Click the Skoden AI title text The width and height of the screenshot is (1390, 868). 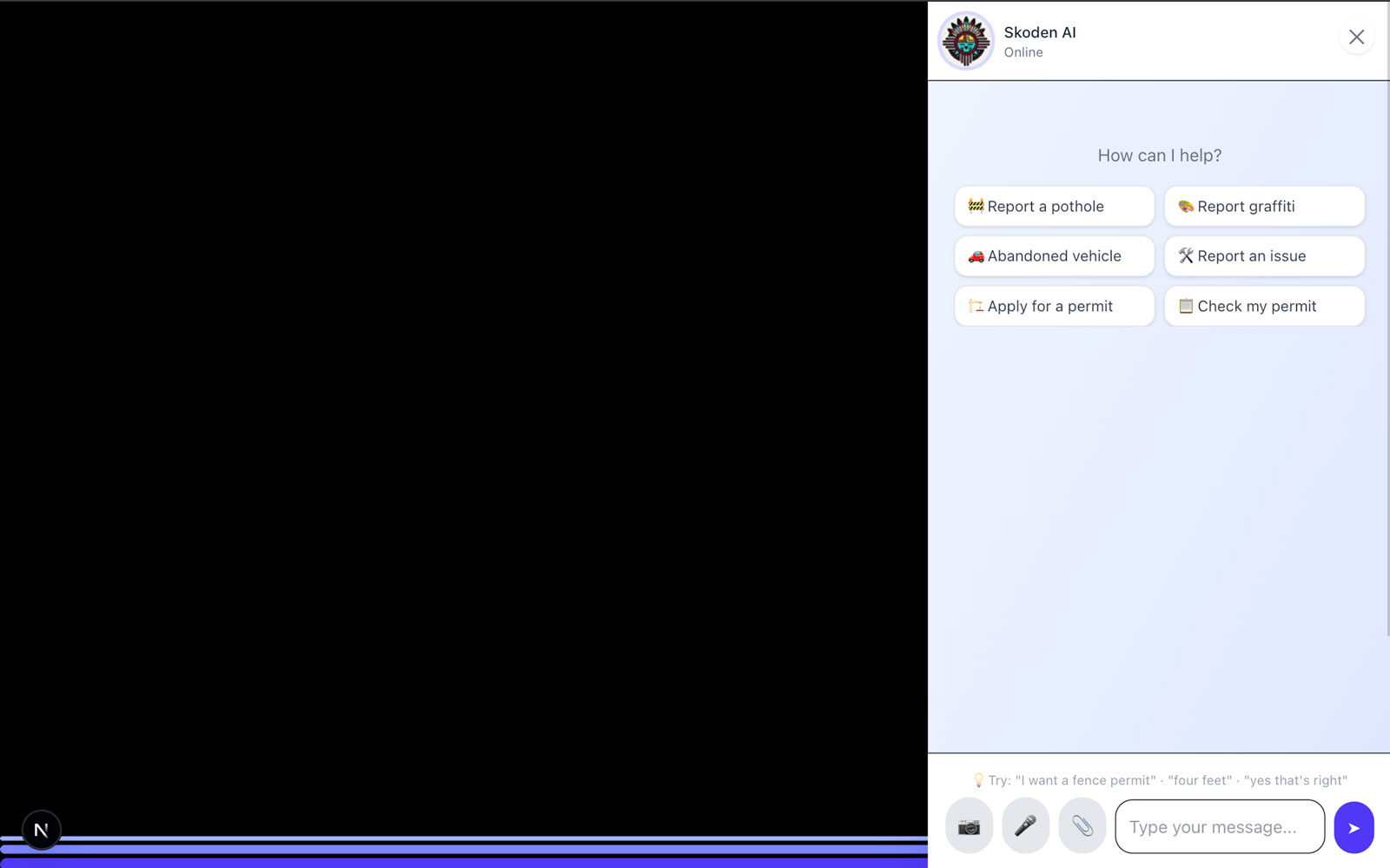coord(1040,33)
